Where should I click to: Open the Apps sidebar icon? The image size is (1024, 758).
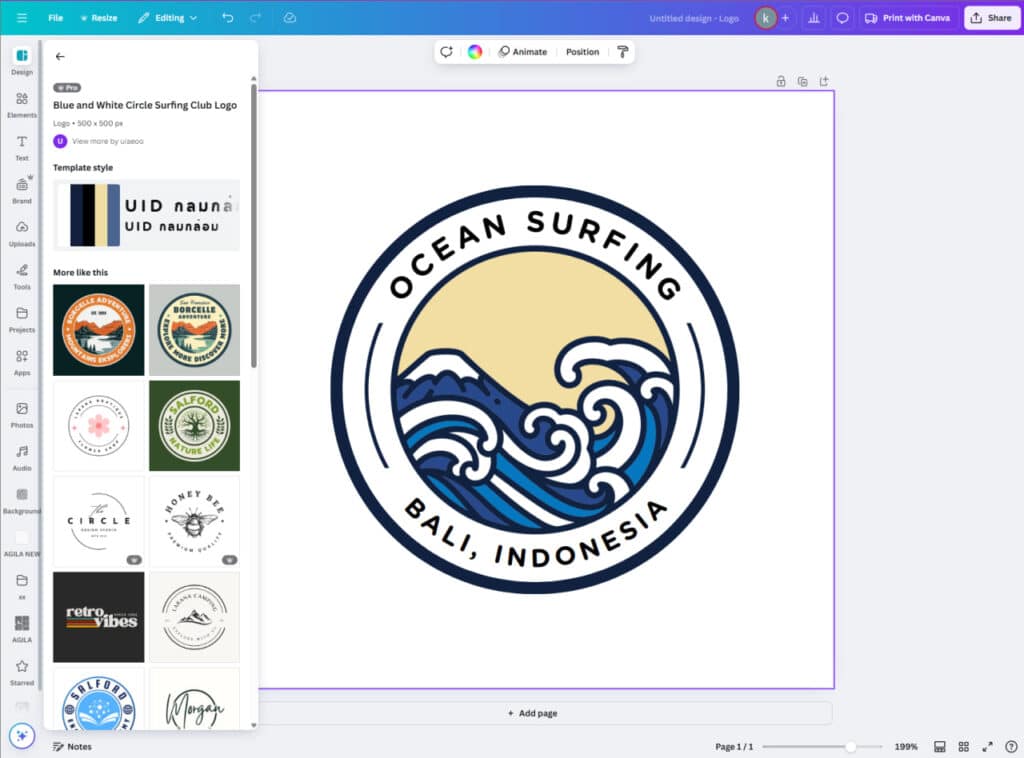point(22,362)
